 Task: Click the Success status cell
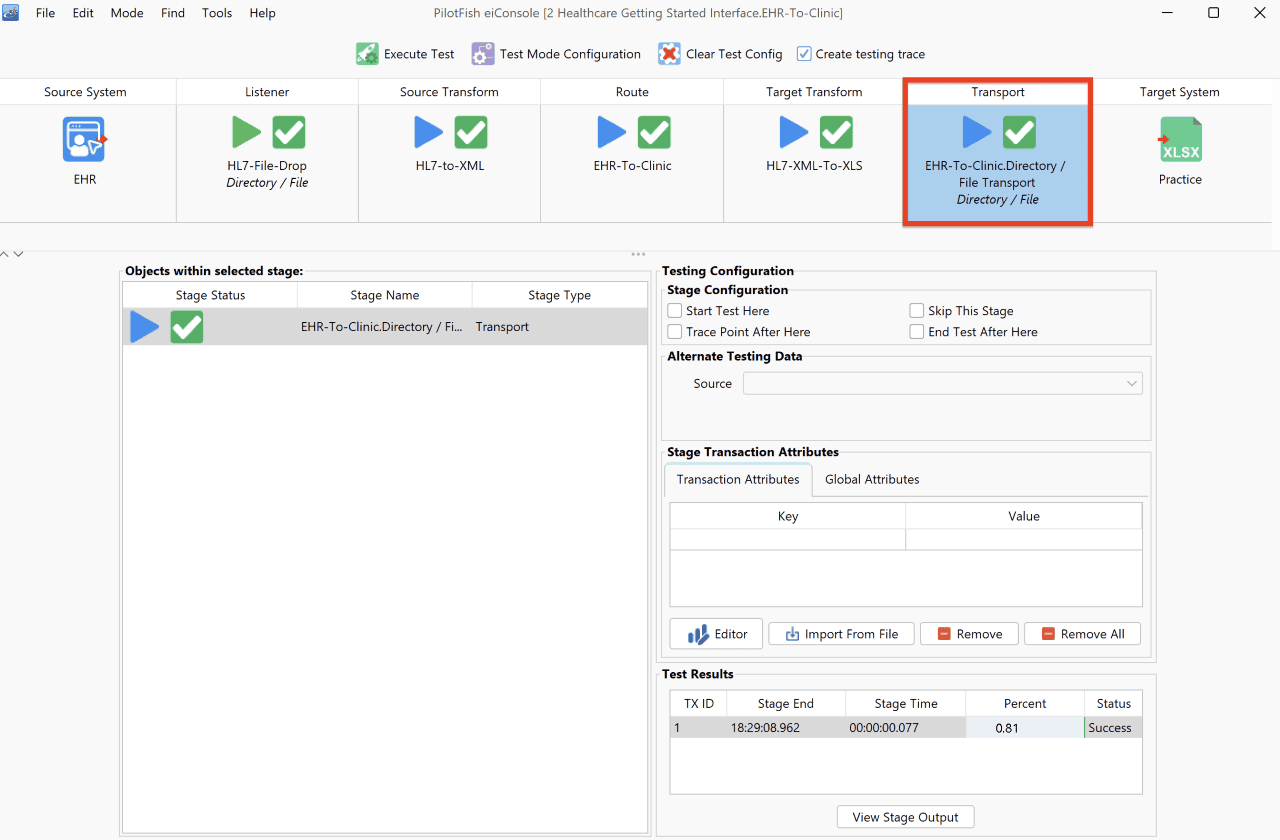(1113, 728)
